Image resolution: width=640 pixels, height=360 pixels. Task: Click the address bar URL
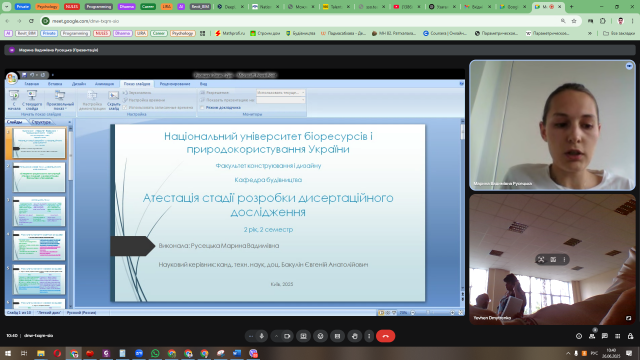coord(85,21)
